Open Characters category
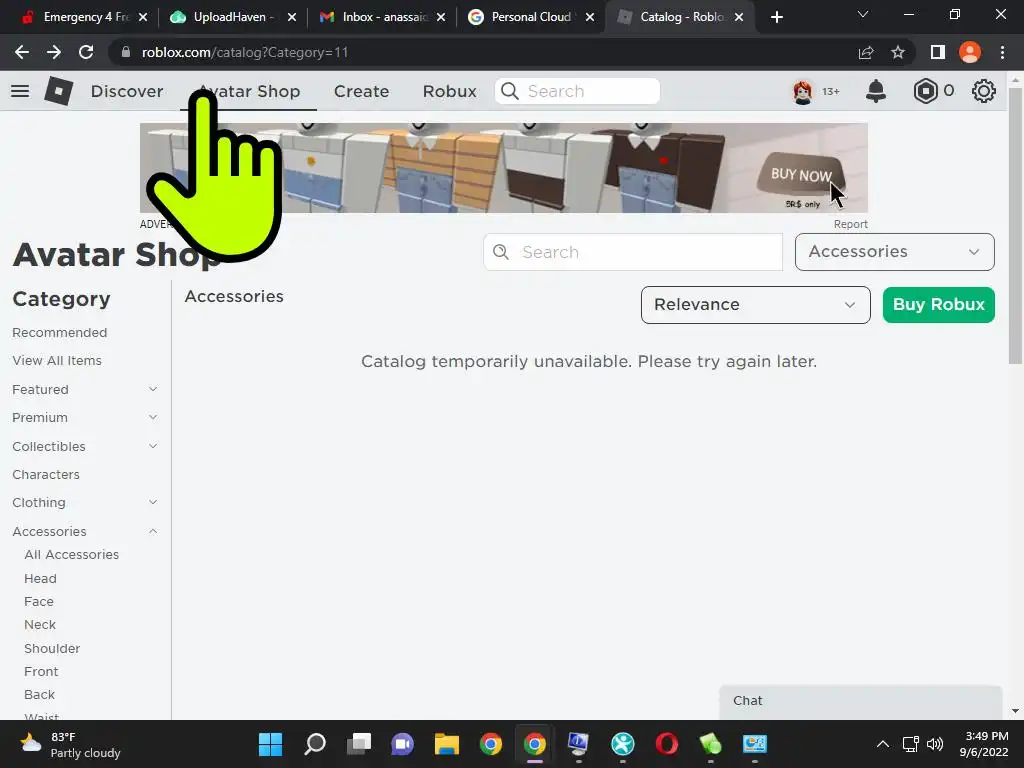Image resolution: width=1024 pixels, height=768 pixels. [46, 475]
